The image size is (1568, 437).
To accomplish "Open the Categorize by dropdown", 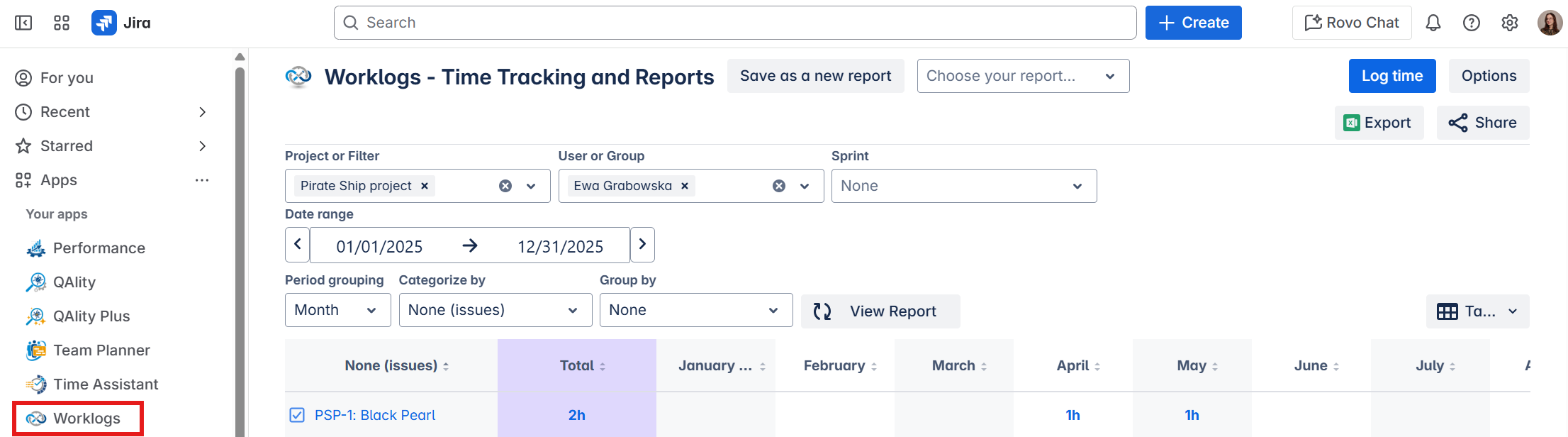I will coord(495,310).
